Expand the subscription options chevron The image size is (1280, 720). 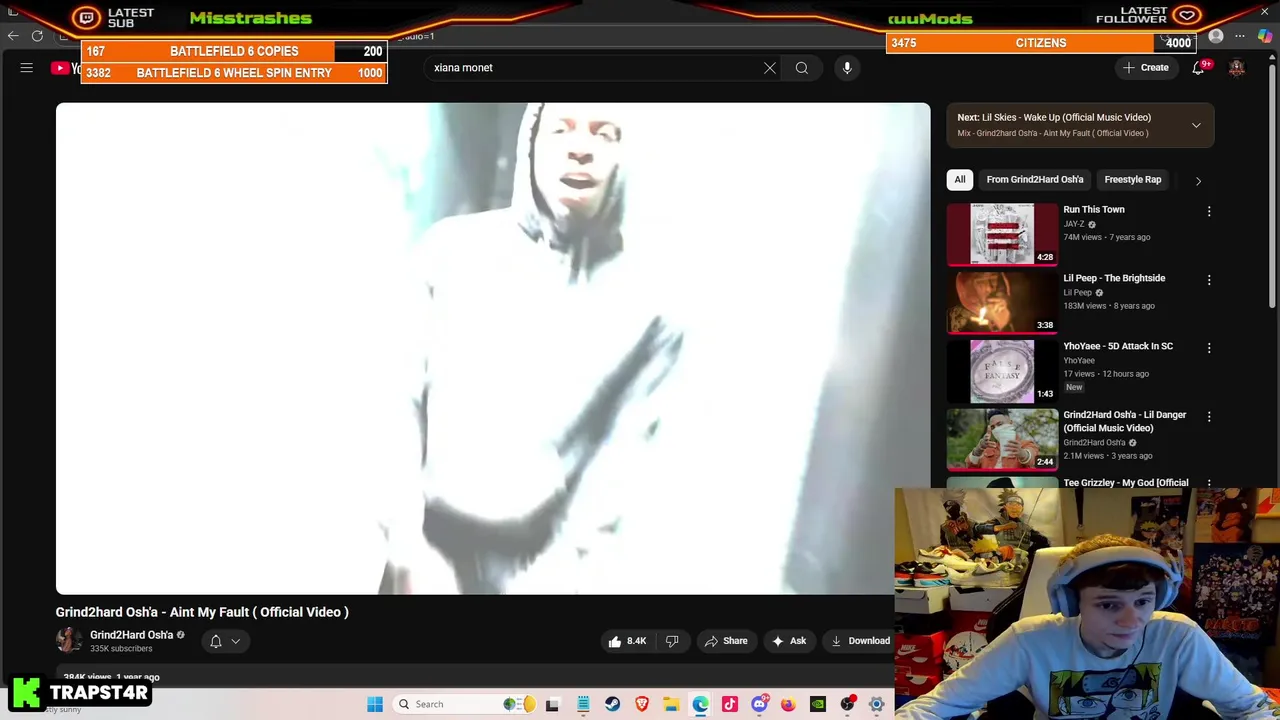(x=236, y=642)
